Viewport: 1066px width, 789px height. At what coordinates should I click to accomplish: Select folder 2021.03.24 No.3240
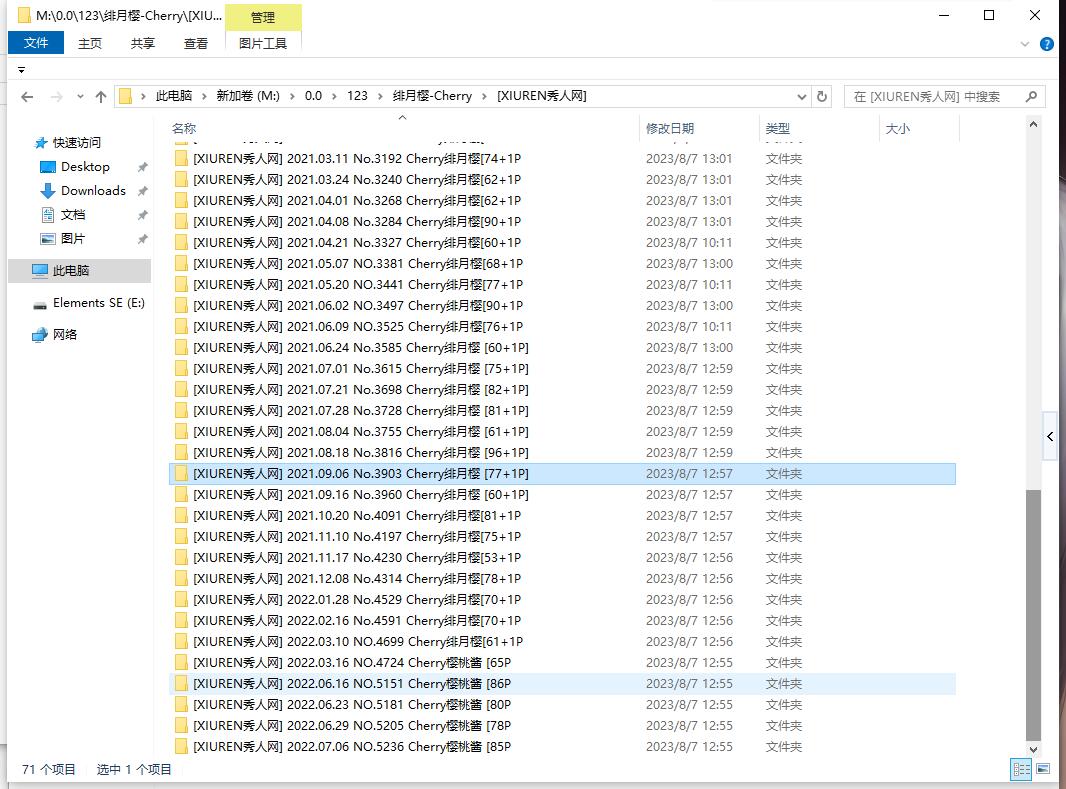click(x=562, y=179)
